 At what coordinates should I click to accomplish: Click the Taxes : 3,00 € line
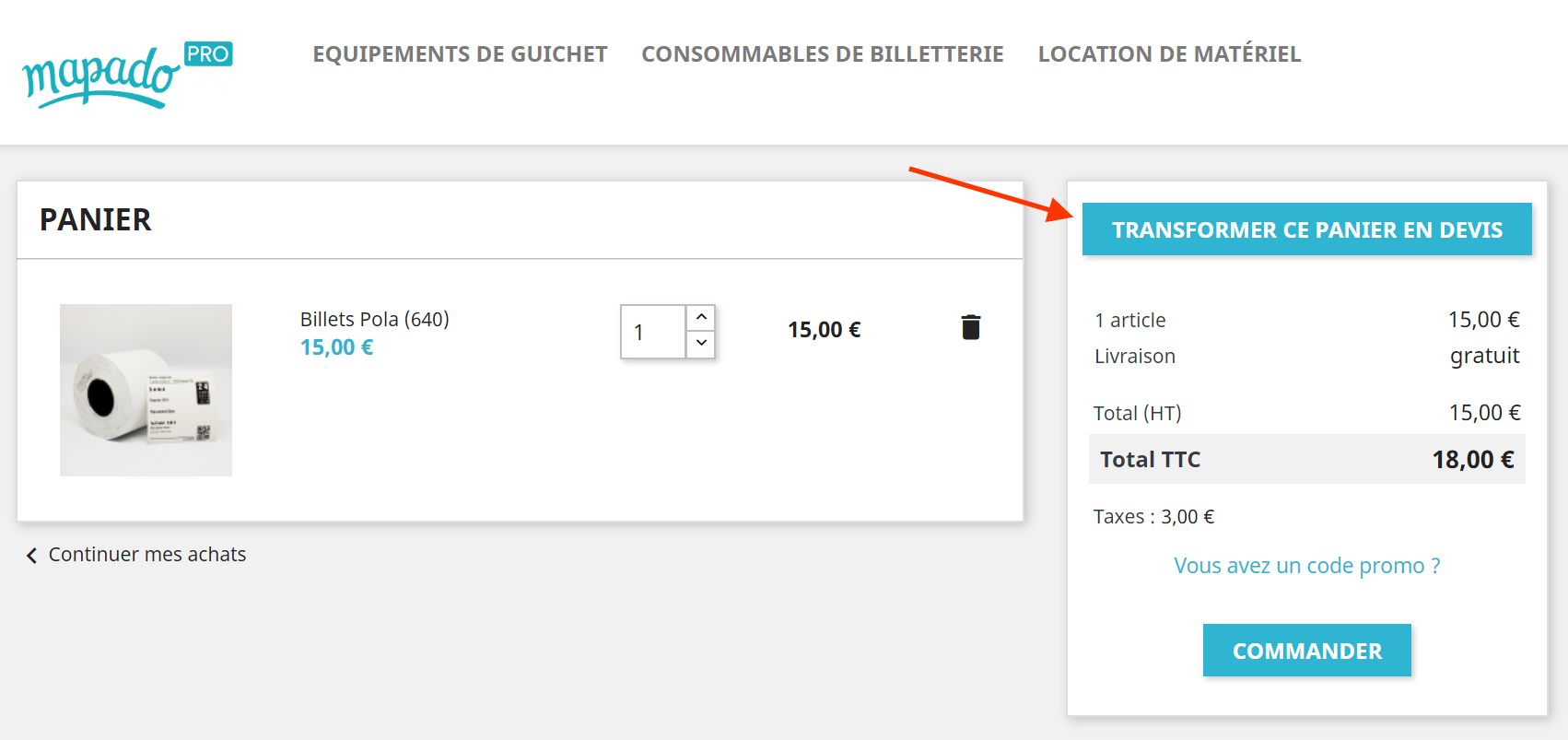click(1153, 517)
